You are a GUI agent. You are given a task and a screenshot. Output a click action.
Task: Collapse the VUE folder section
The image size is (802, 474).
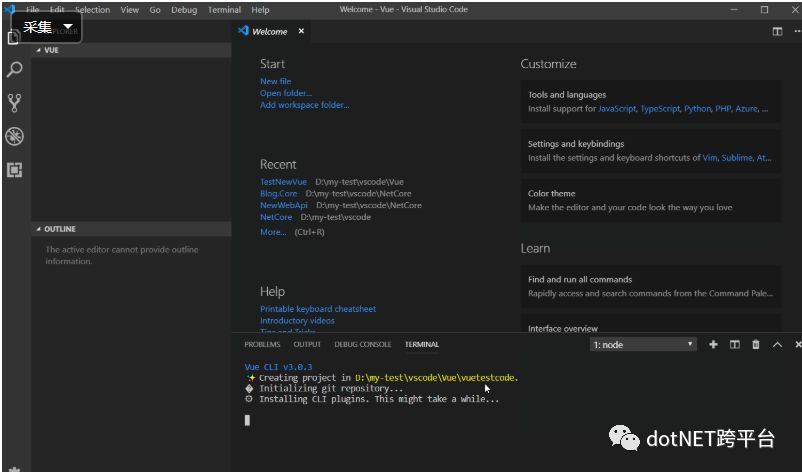pyautogui.click(x=131, y=50)
